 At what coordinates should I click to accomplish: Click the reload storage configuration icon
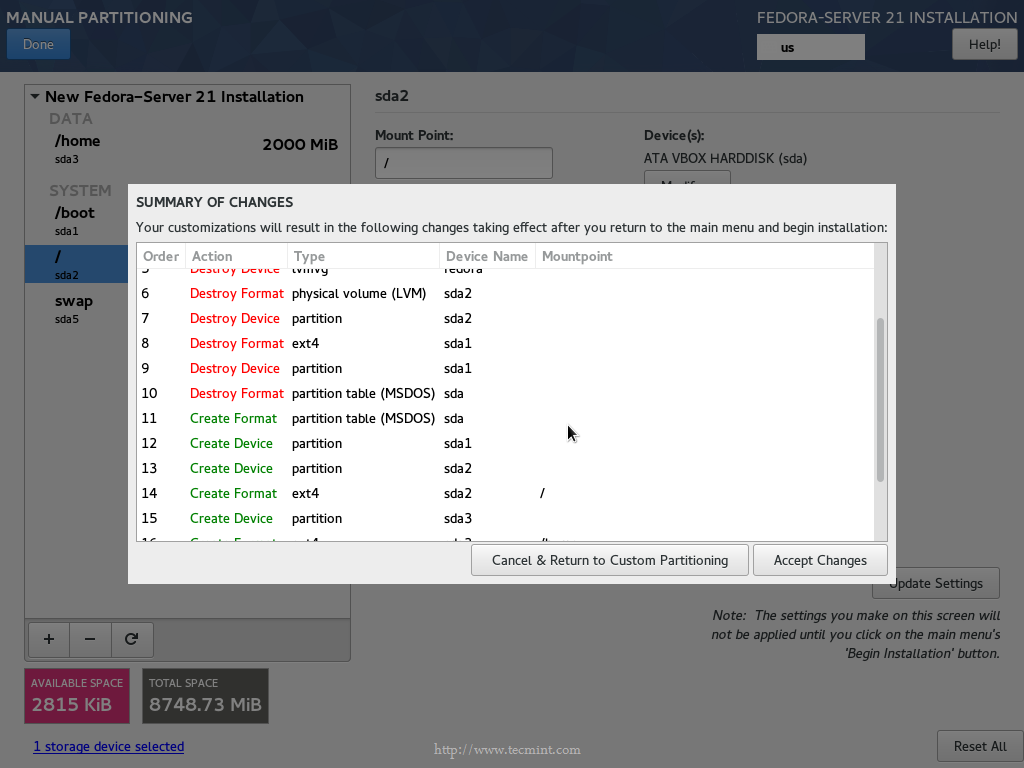click(x=132, y=639)
